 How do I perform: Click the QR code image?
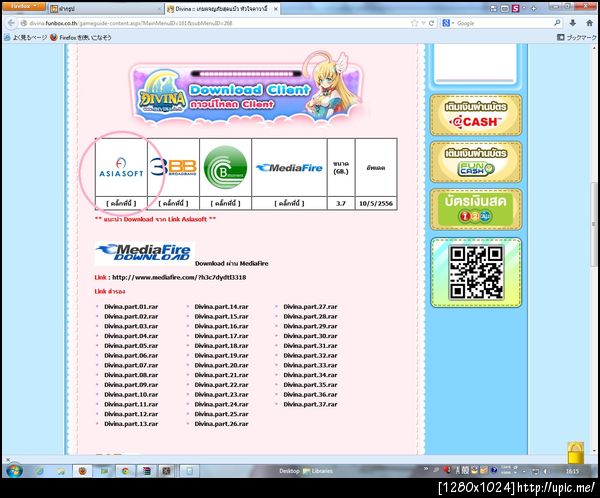476,272
